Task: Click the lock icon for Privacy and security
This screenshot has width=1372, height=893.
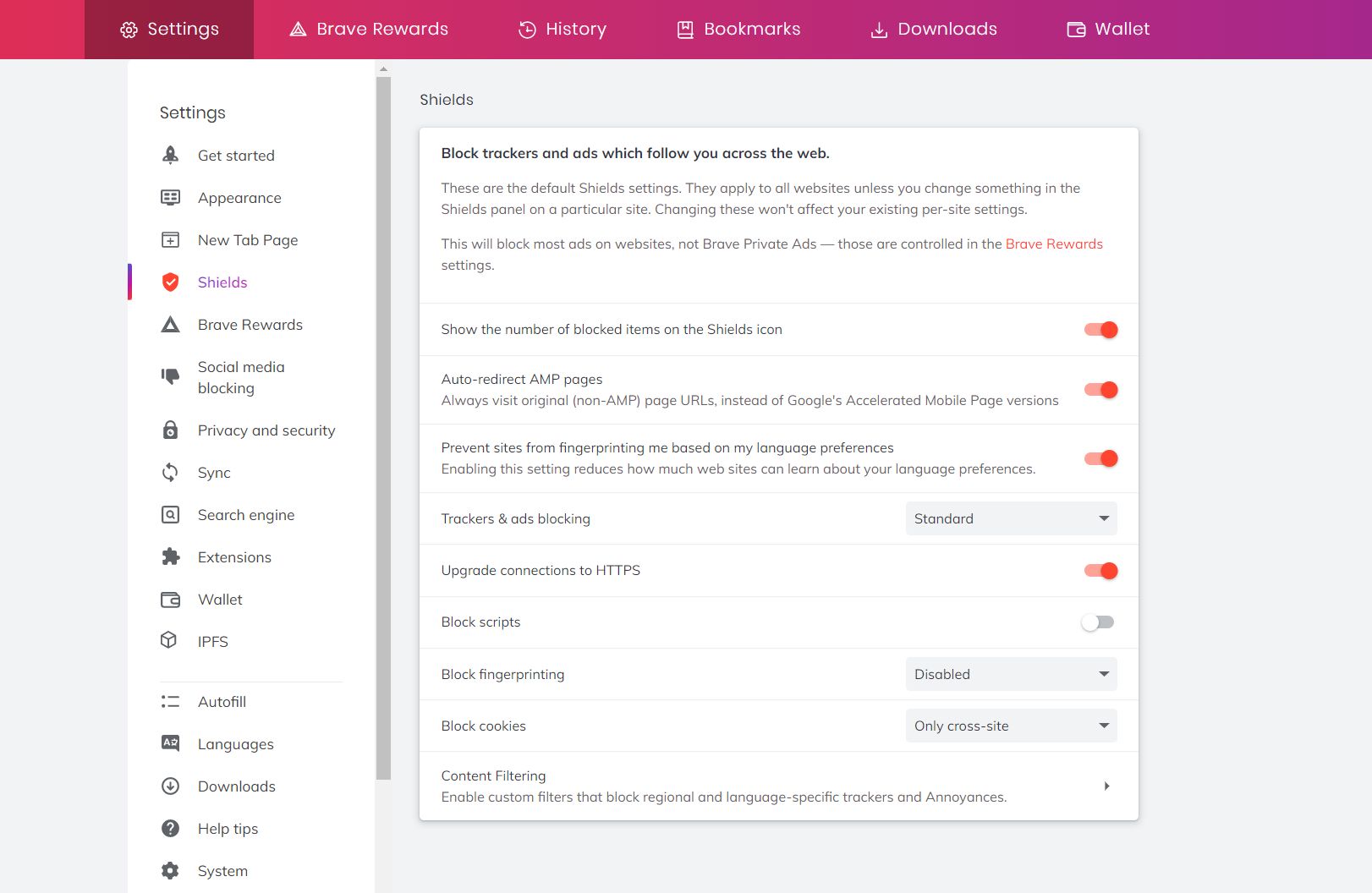Action: click(x=170, y=430)
